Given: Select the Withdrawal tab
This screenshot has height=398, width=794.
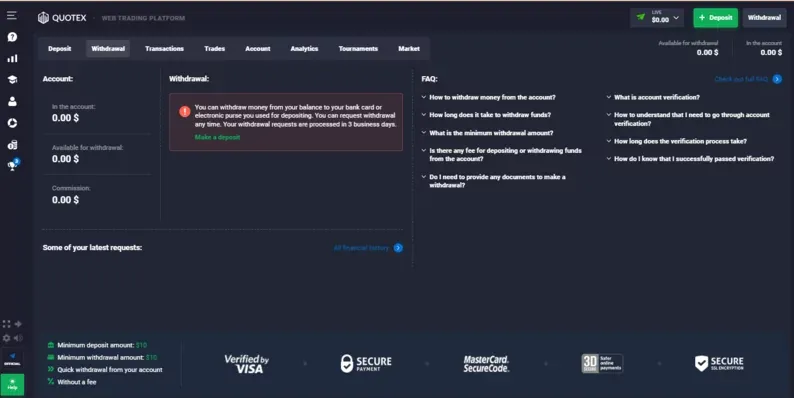Looking at the screenshot, I should point(108,49).
